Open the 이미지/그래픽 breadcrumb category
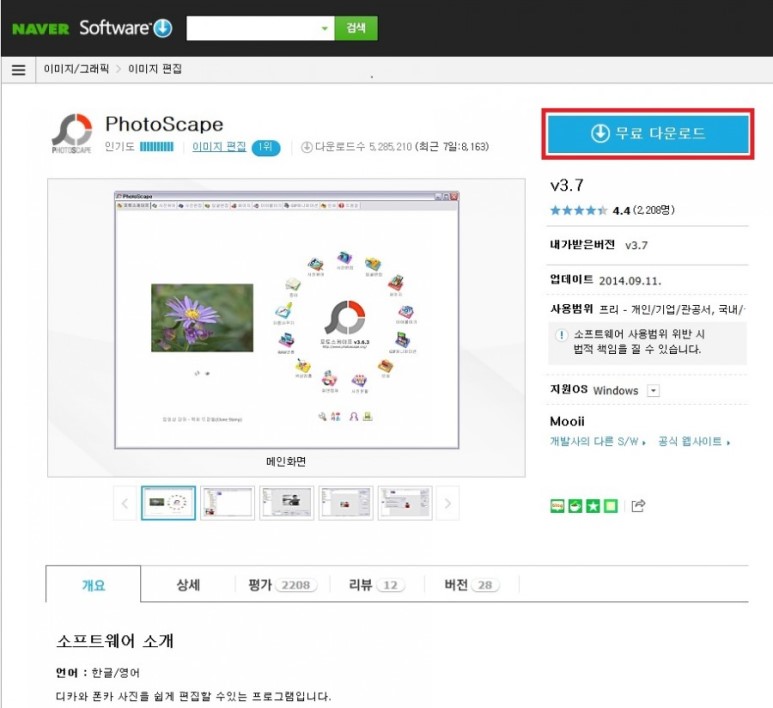The height and width of the screenshot is (708, 773). [x=76, y=69]
